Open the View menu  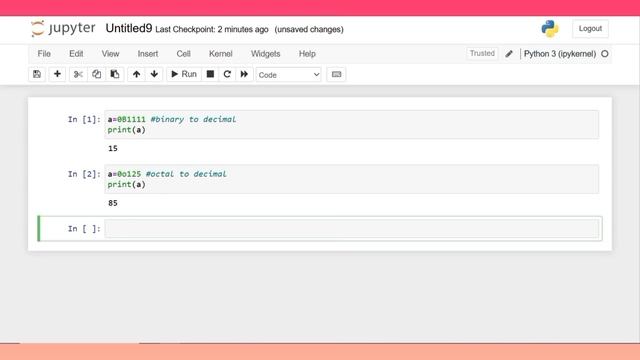(110, 54)
